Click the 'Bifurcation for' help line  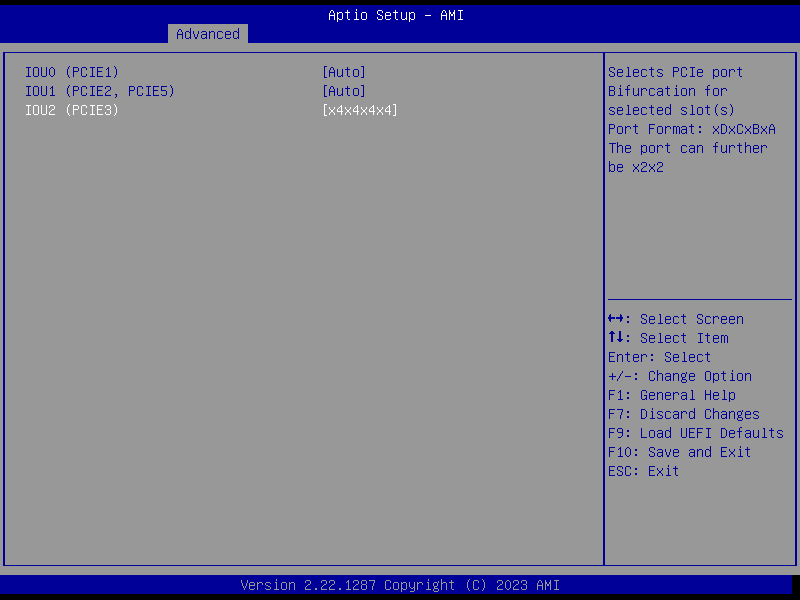pyautogui.click(x=668, y=91)
